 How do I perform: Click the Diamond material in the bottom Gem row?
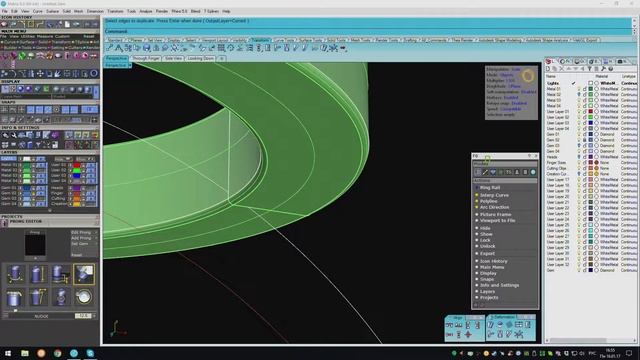pyautogui.click(x=607, y=270)
